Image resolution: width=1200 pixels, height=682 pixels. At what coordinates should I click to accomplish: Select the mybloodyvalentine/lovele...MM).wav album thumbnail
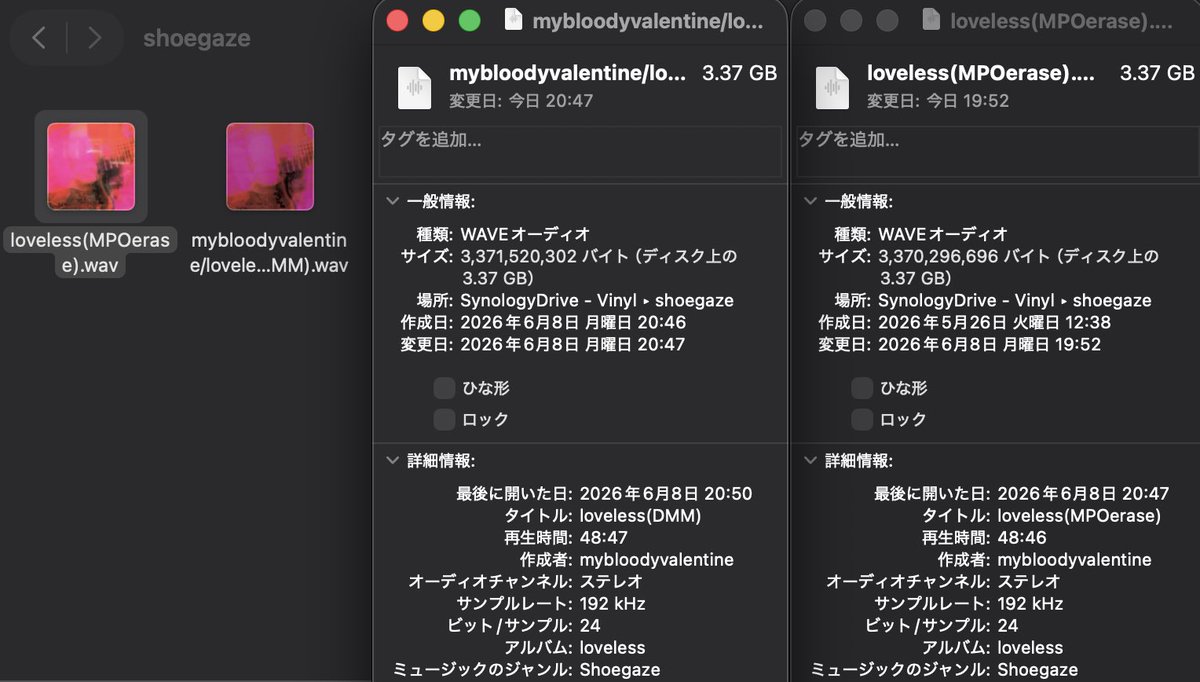[270, 166]
